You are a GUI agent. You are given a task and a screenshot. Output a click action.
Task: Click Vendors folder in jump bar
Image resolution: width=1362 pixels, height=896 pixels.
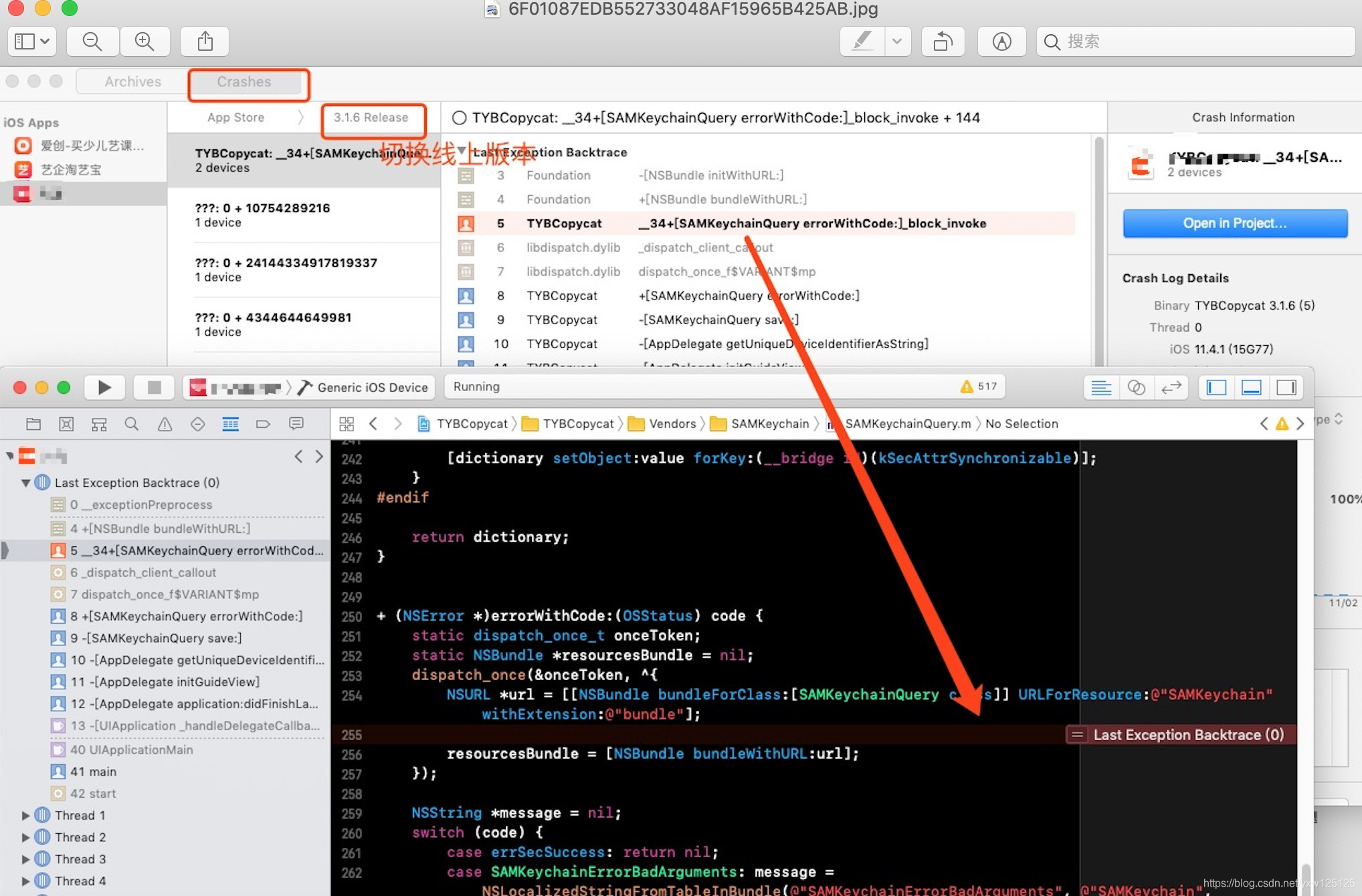coord(664,424)
